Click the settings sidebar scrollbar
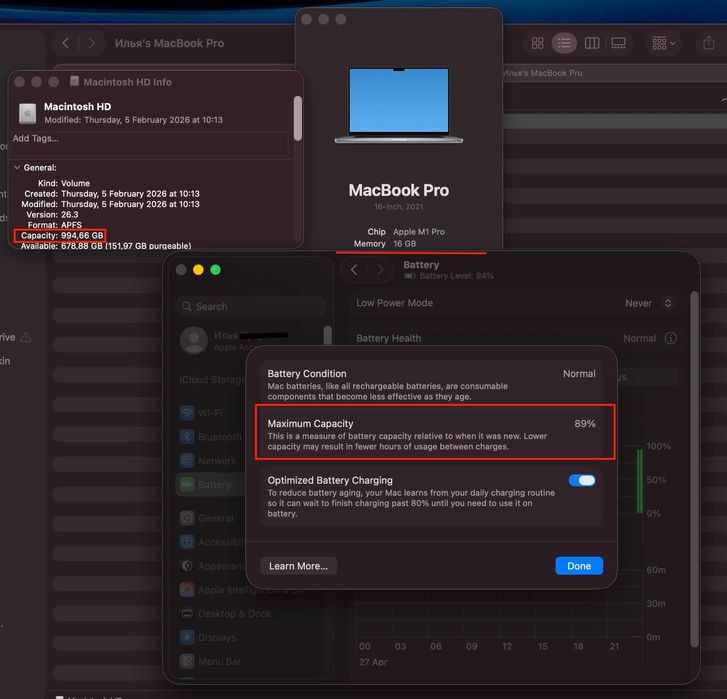The height and width of the screenshot is (699, 727). pyautogui.click(x=328, y=335)
